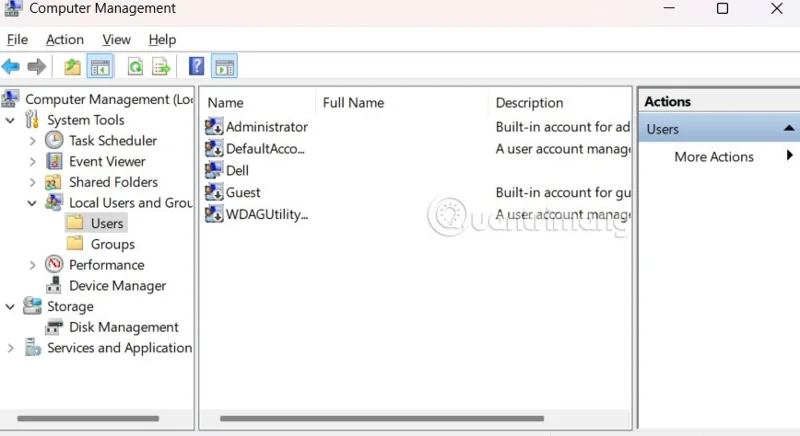Open Help via the question mark icon
Image resolution: width=800 pixels, height=436 pixels.
[x=196, y=66]
